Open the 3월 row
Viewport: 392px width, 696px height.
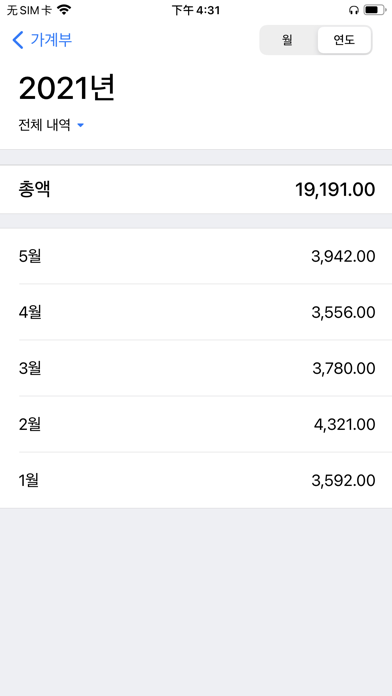[x=196, y=368]
